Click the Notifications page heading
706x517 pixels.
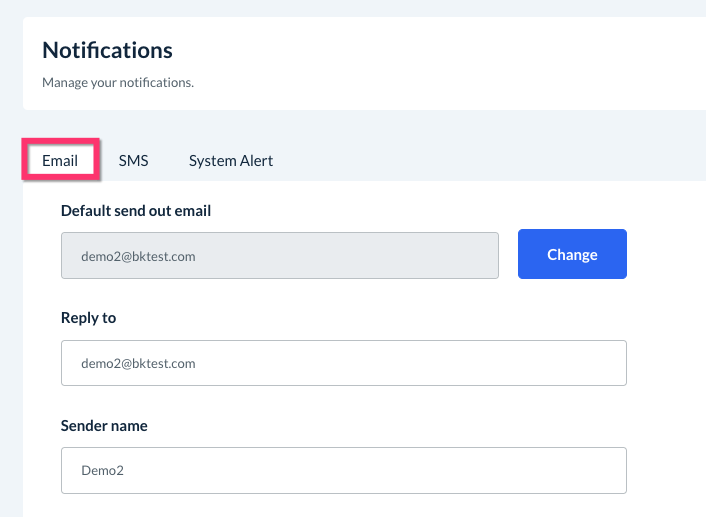click(108, 50)
